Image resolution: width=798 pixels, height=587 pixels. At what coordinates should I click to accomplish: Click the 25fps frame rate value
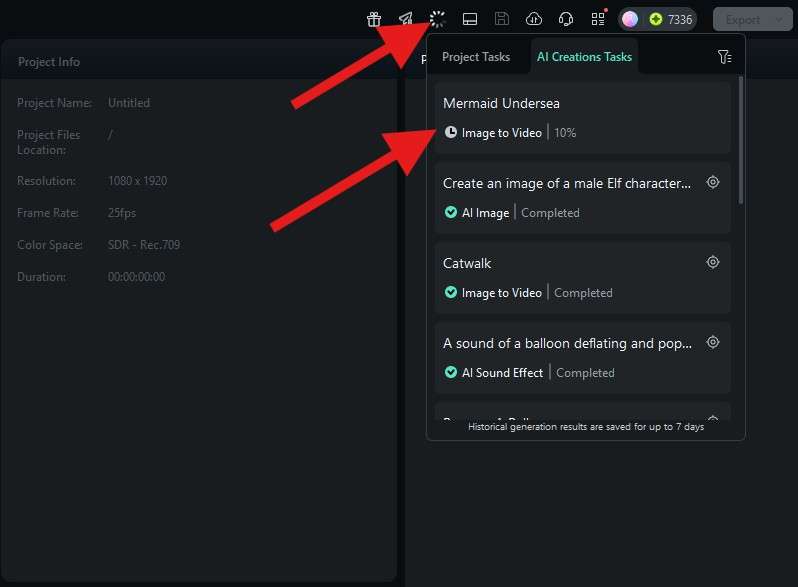[x=122, y=213]
